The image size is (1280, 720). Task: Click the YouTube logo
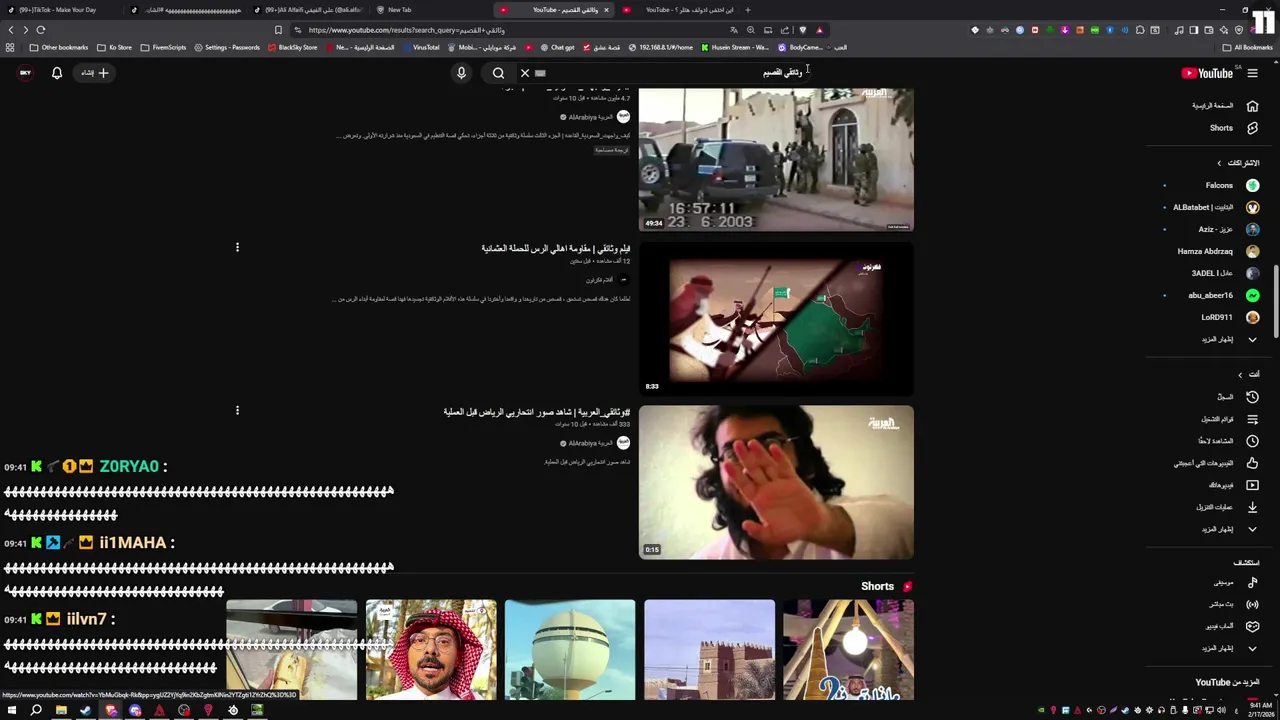[1208, 73]
